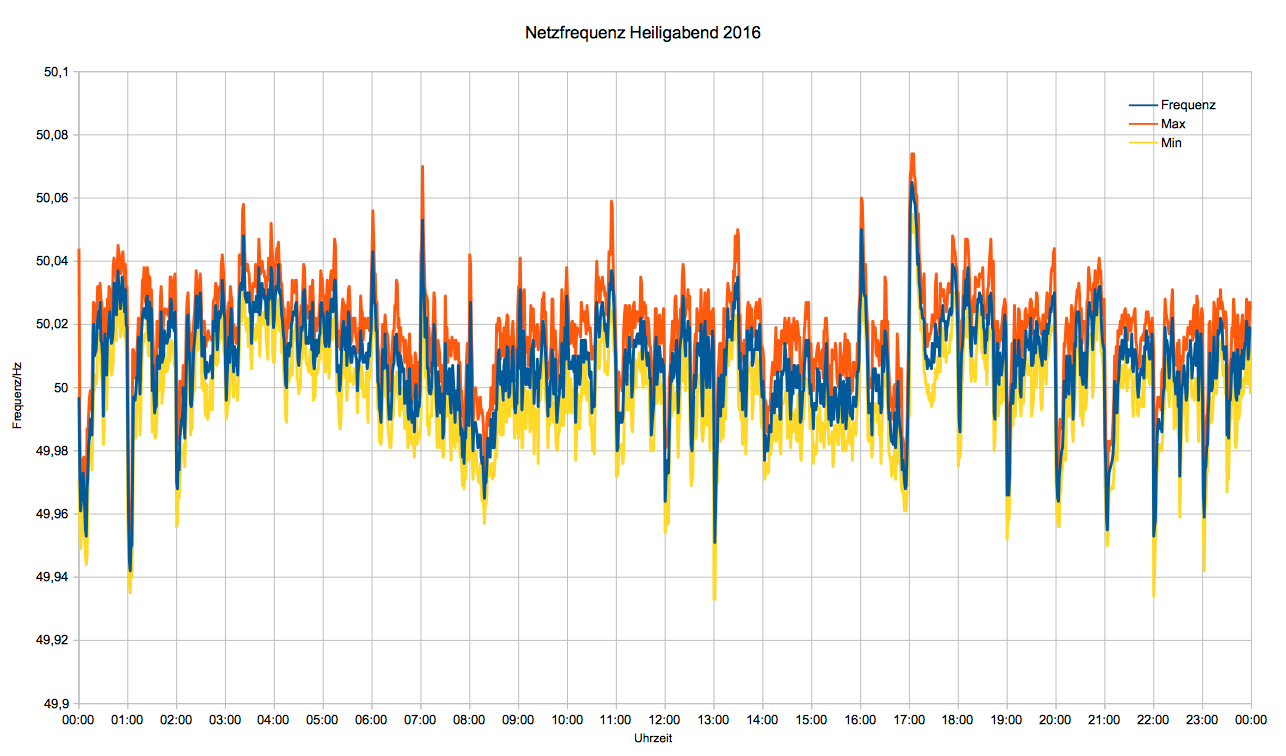Screen dimensions: 1286x756
Task: Click the 49,94 y-axis label
Action: (54, 577)
